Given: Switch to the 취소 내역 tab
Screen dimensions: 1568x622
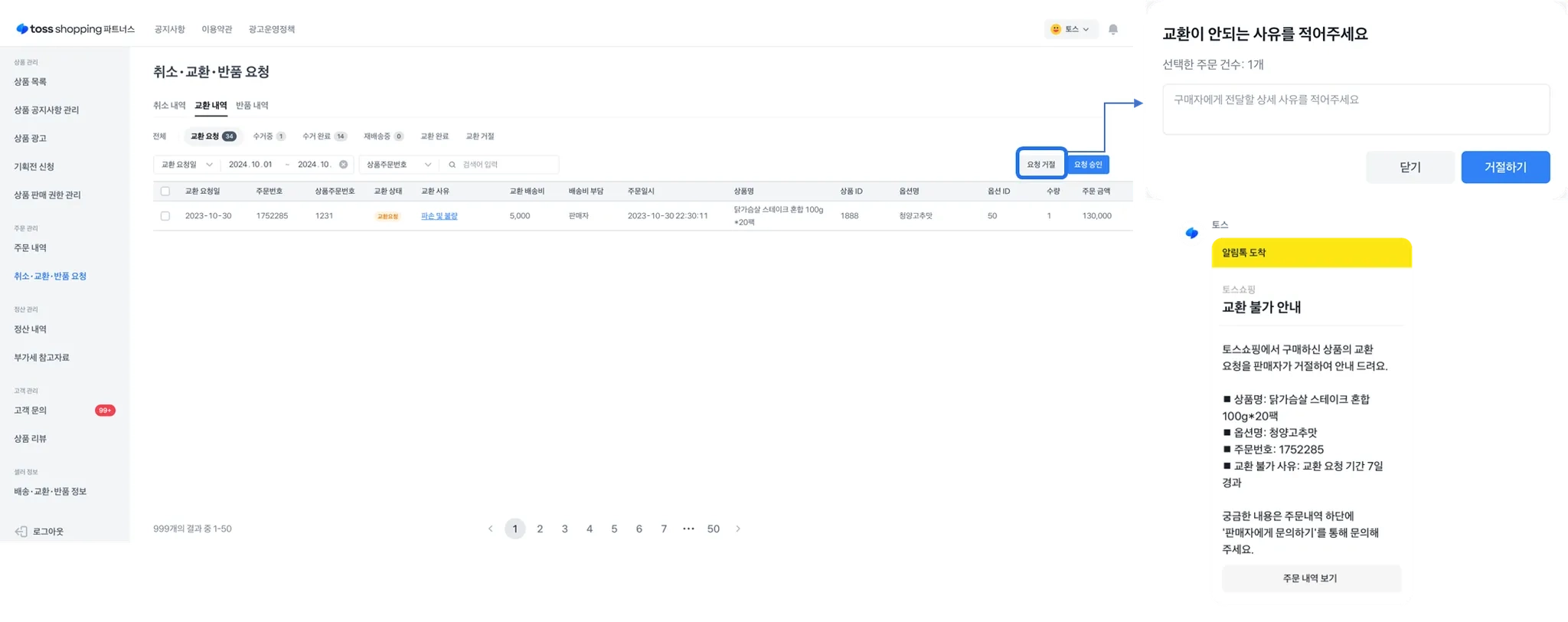Looking at the screenshot, I should click(x=169, y=106).
